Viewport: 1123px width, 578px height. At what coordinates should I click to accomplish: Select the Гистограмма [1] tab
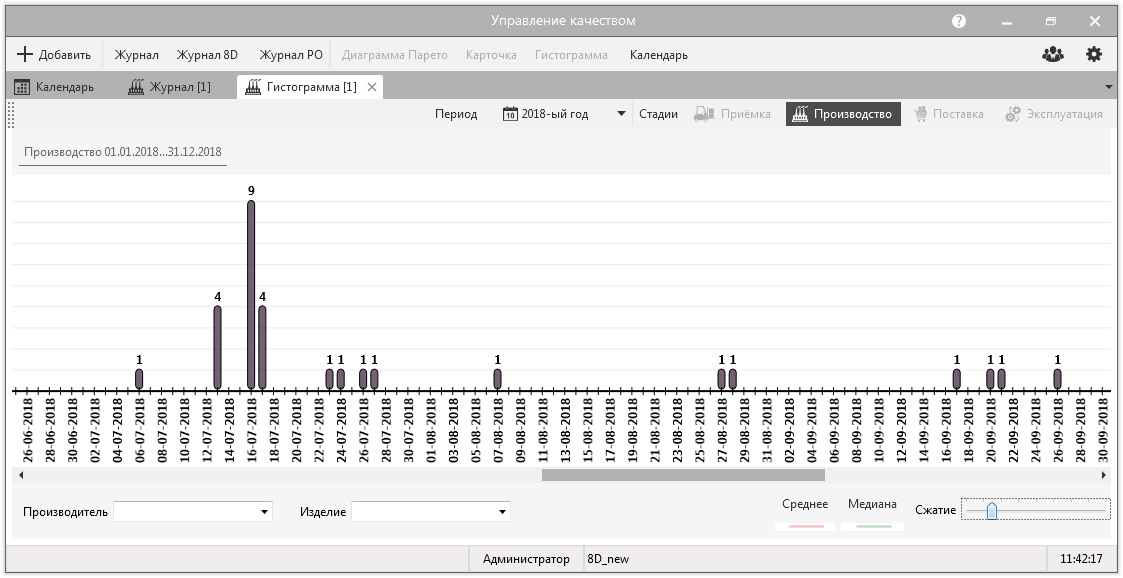coord(309,87)
